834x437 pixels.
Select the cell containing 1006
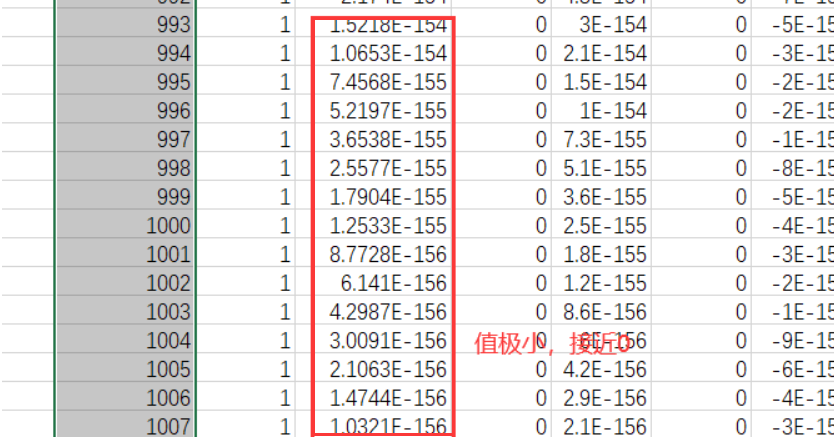(x=126, y=398)
